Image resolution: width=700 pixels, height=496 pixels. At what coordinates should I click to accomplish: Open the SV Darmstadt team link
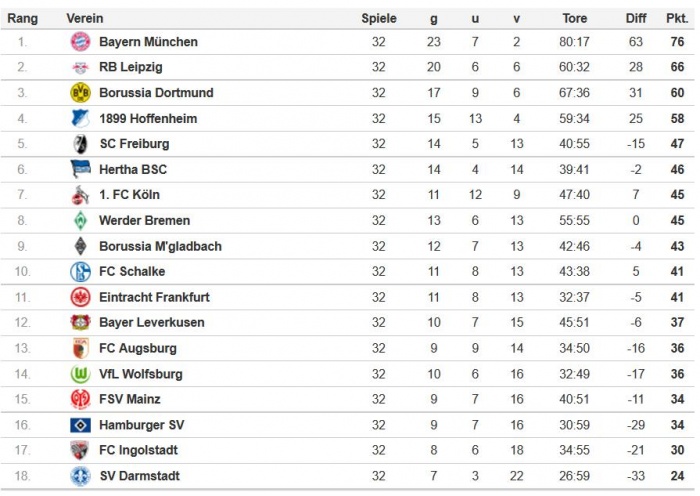(139, 476)
